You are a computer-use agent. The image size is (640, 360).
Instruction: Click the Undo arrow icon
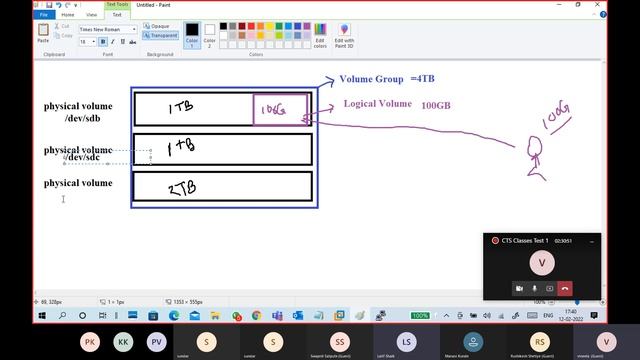click(x=58, y=5)
